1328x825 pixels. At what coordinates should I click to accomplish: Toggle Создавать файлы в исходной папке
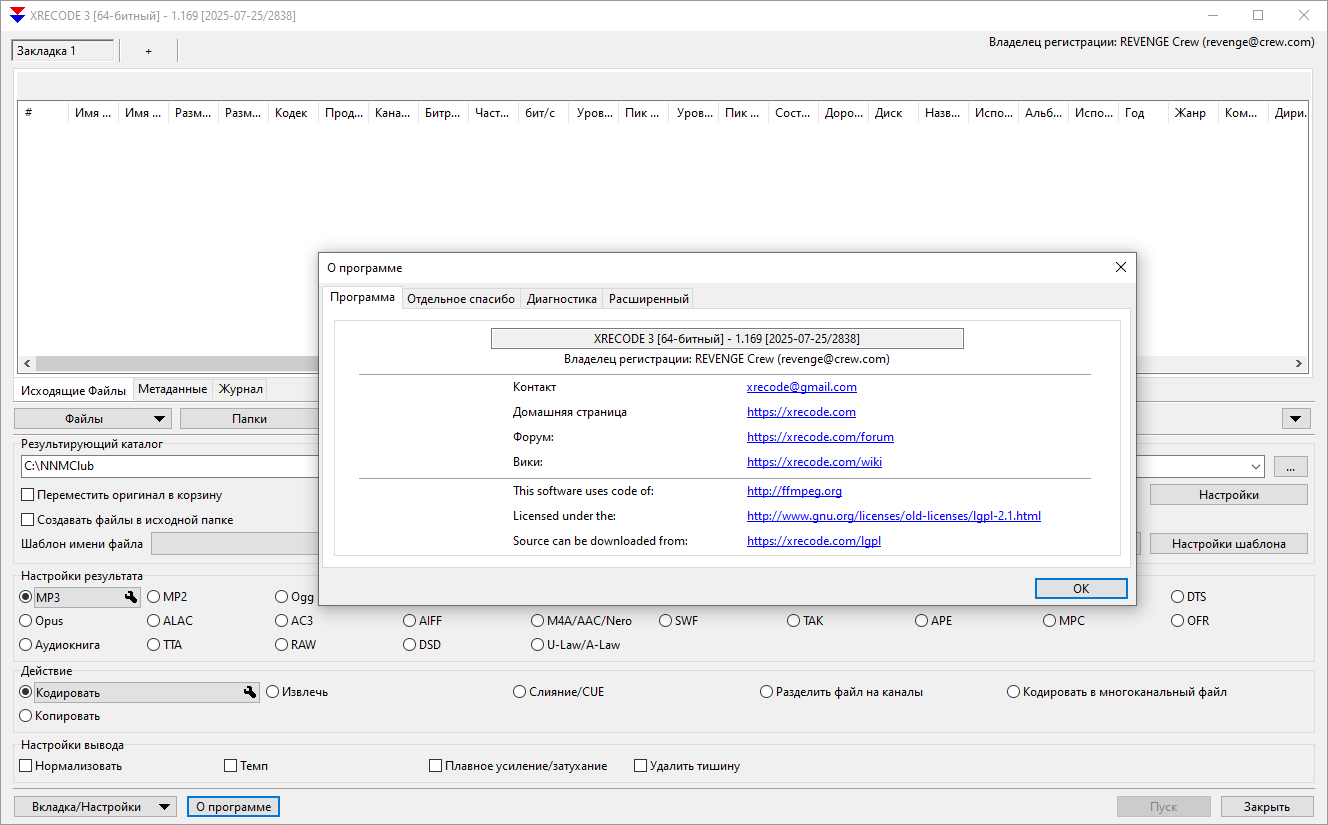(x=28, y=520)
